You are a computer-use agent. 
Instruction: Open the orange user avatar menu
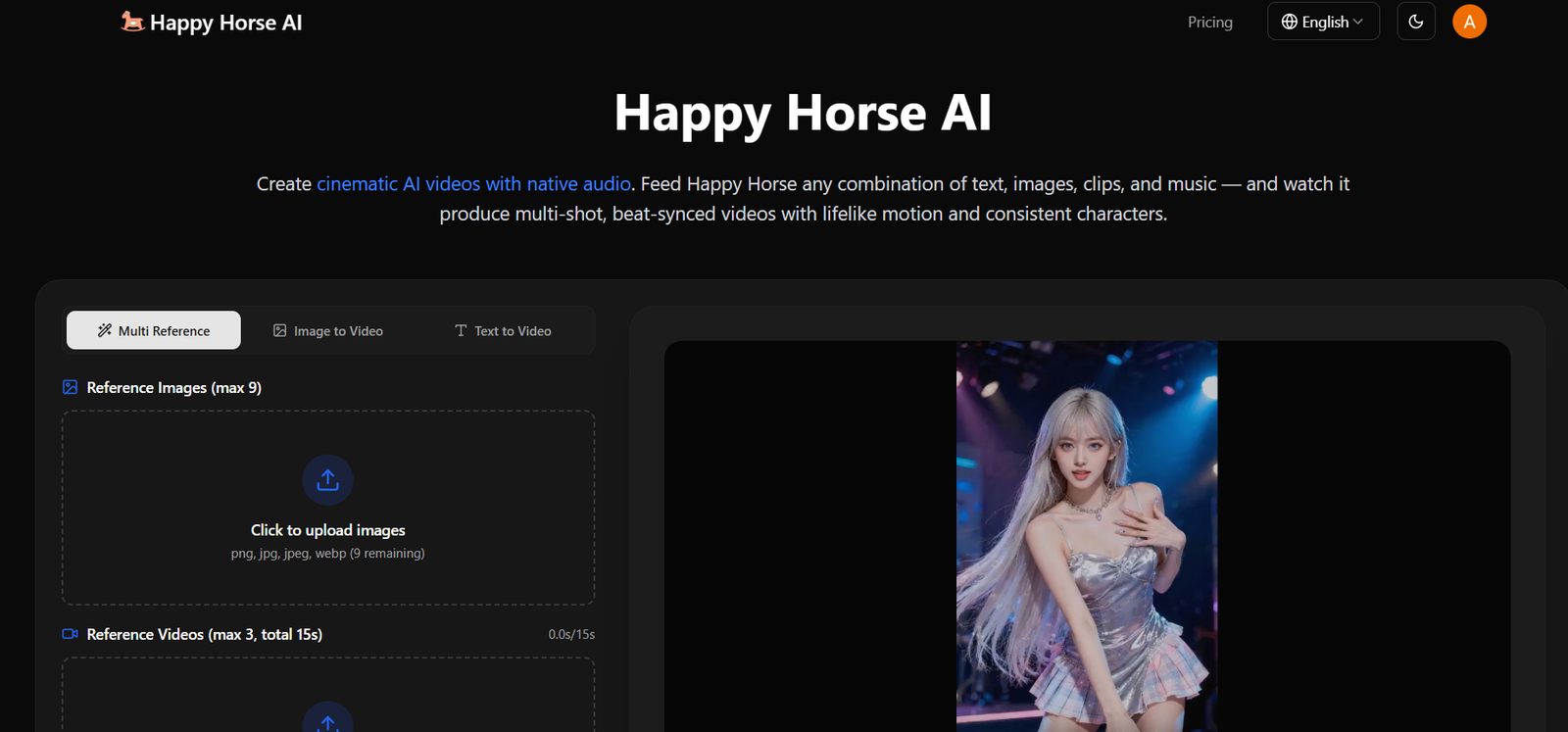(x=1469, y=22)
